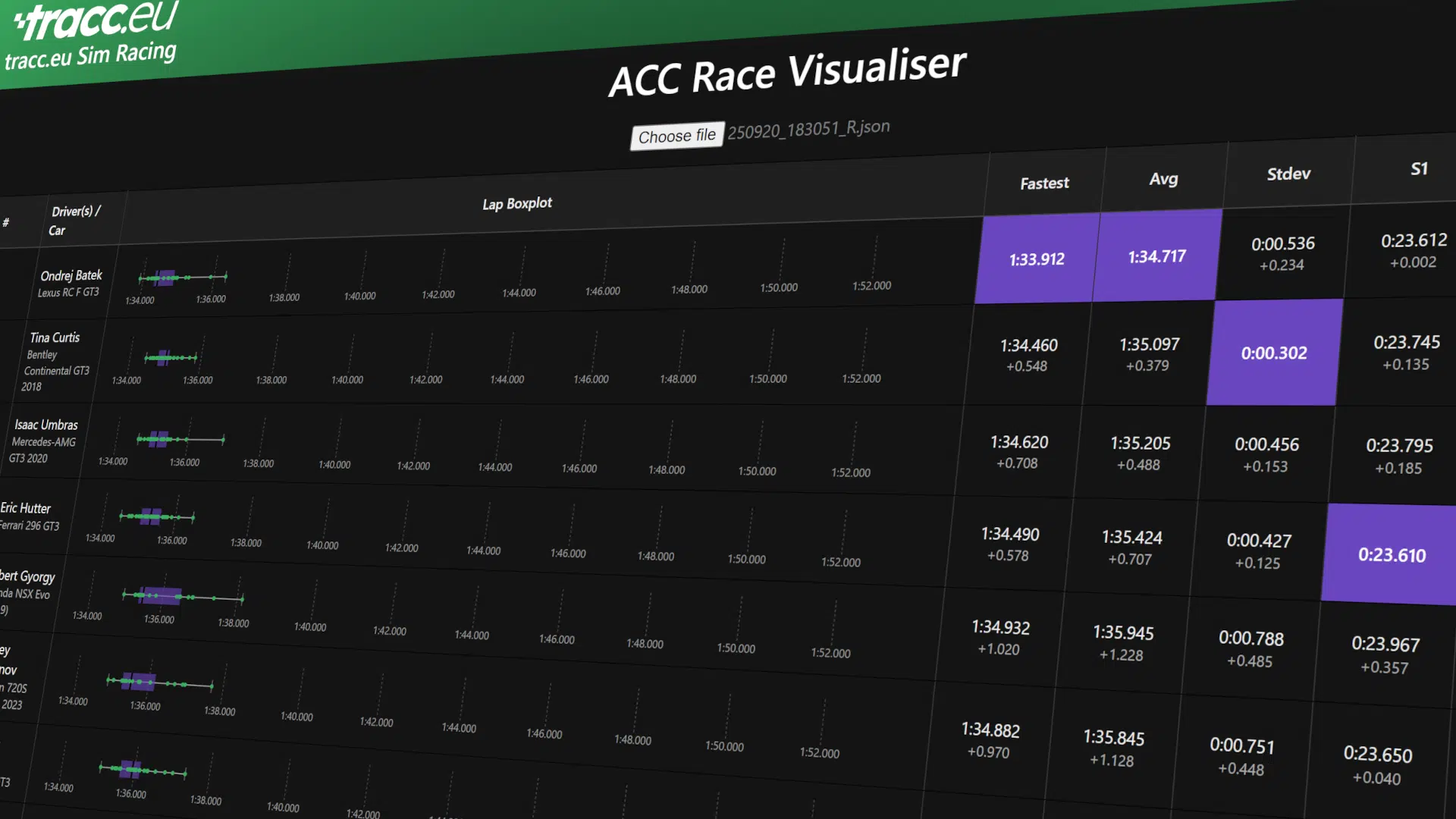
Task: Sort by the Fastest column header
Action: click(1044, 184)
